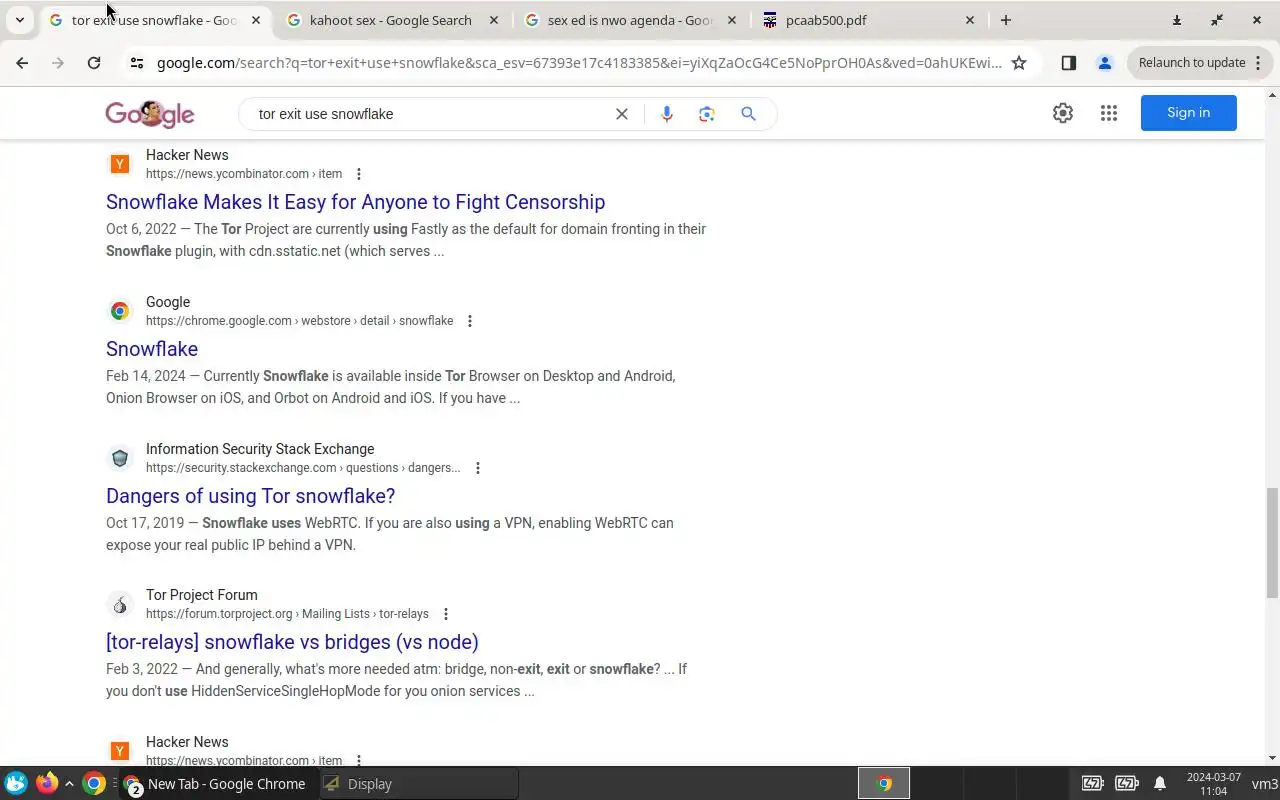Click the vm3 label in the taskbar
The height and width of the screenshot is (800, 1280).
tap(1264, 784)
